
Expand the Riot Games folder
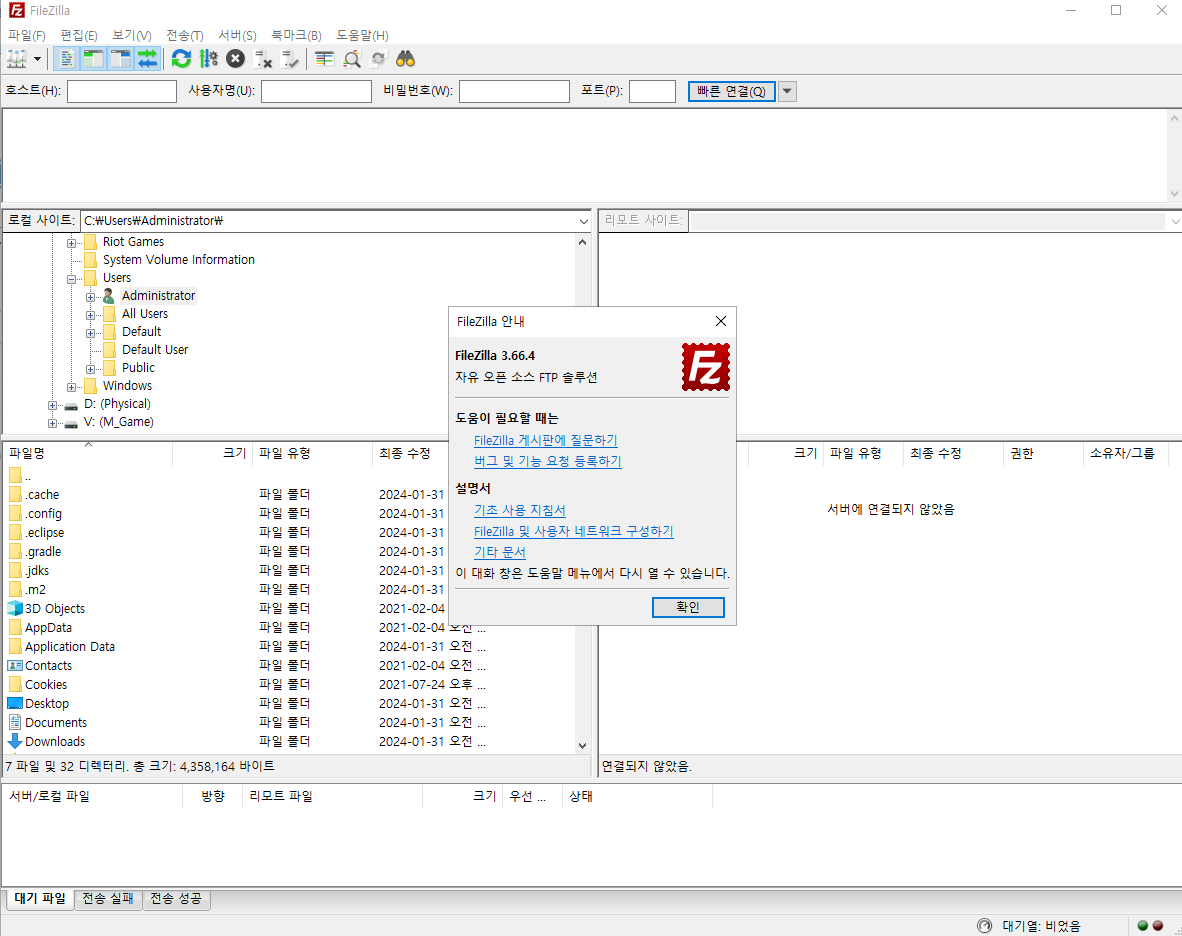tap(72, 243)
